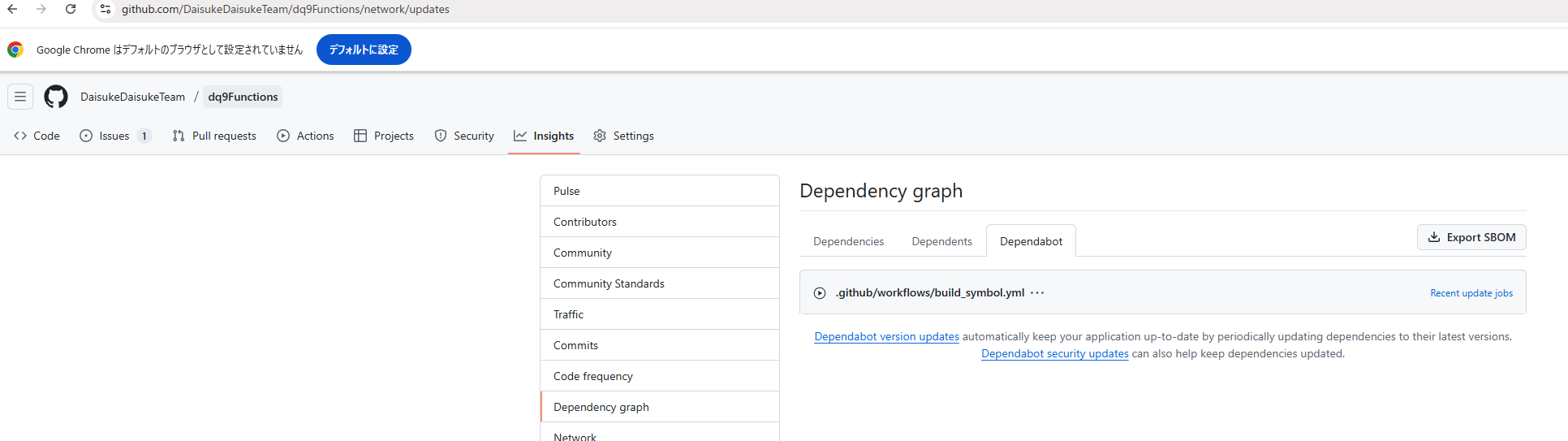1568x441 pixels.
Task: Open the Issues tab
Action: (x=115, y=136)
